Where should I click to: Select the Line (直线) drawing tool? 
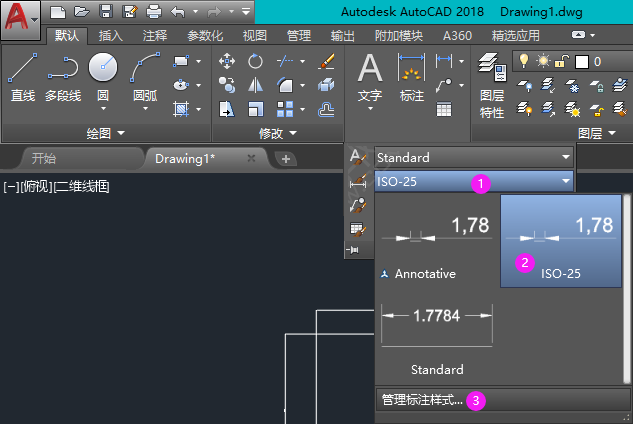pos(22,76)
